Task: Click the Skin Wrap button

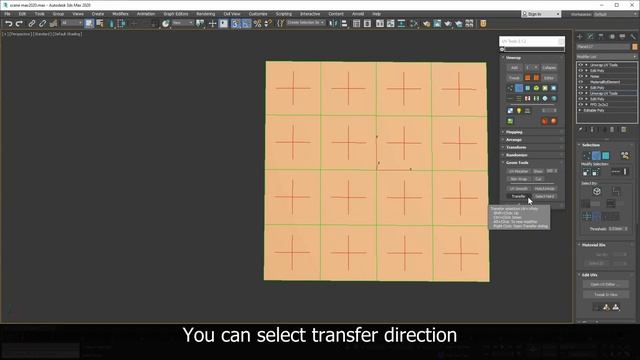Action: tap(519, 179)
